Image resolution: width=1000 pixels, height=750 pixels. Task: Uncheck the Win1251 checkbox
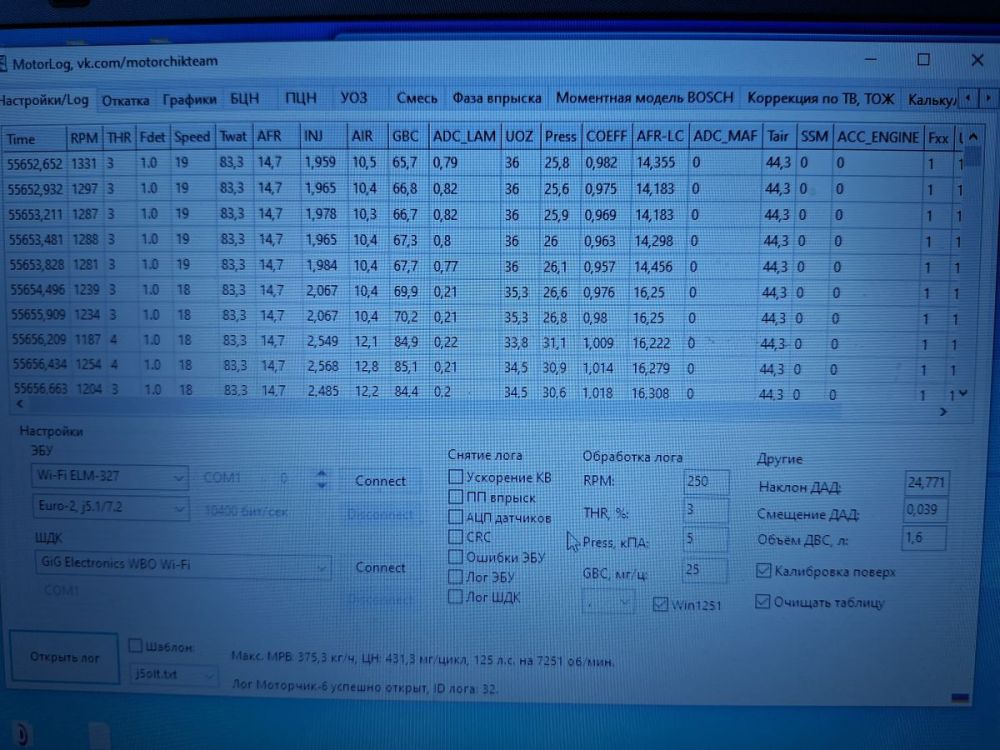point(660,604)
